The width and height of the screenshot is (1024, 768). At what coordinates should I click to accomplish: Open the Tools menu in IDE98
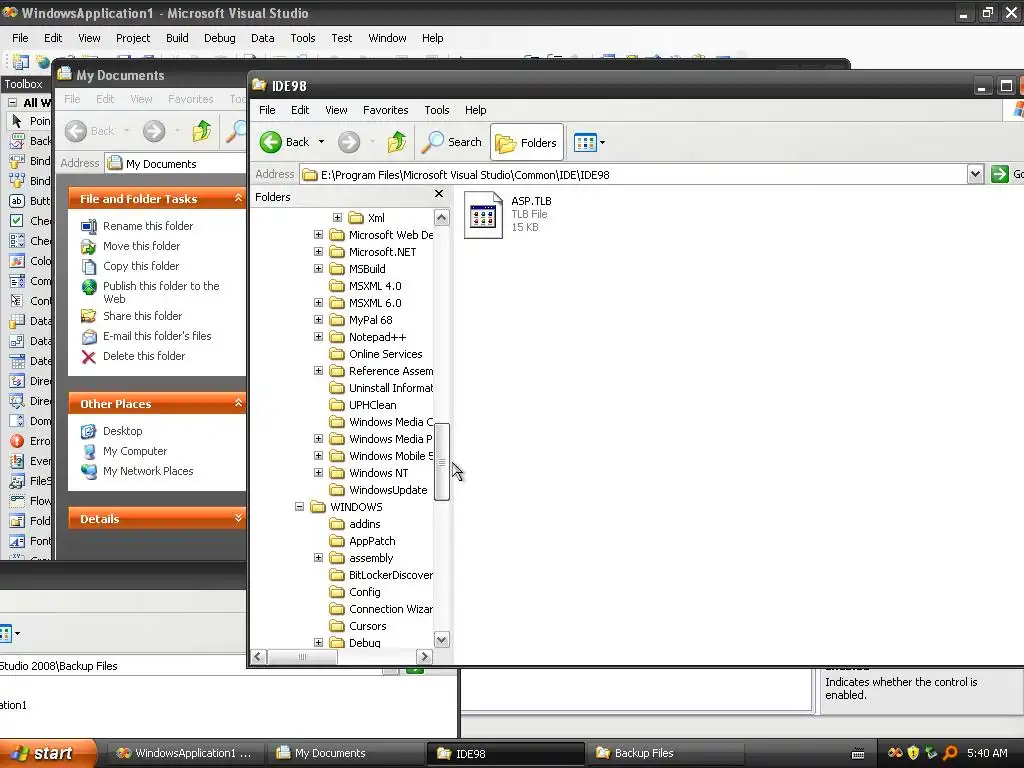[x=436, y=110]
